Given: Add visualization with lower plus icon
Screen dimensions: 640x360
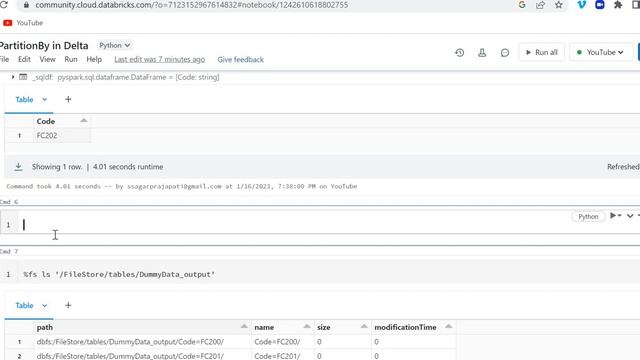Looking at the screenshot, I should (x=68, y=305).
